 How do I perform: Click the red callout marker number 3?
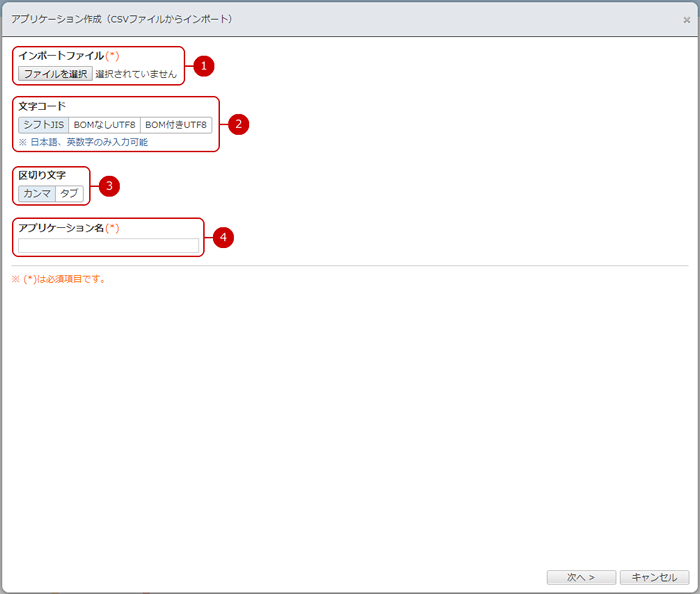[110, 185]
